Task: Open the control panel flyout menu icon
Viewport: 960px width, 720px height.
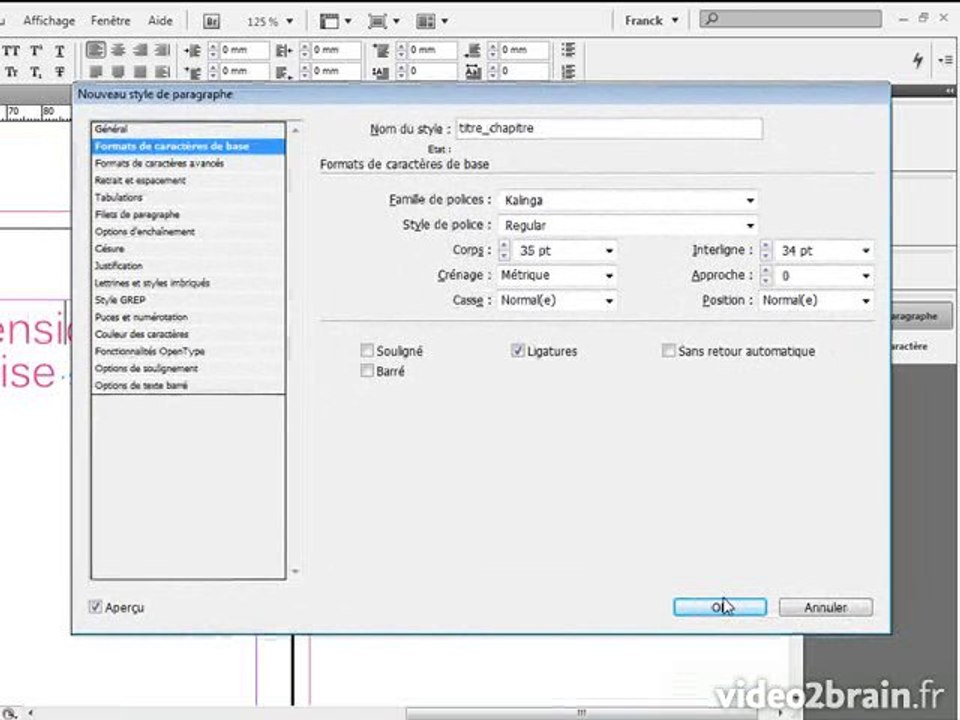Action: (945, 60)
